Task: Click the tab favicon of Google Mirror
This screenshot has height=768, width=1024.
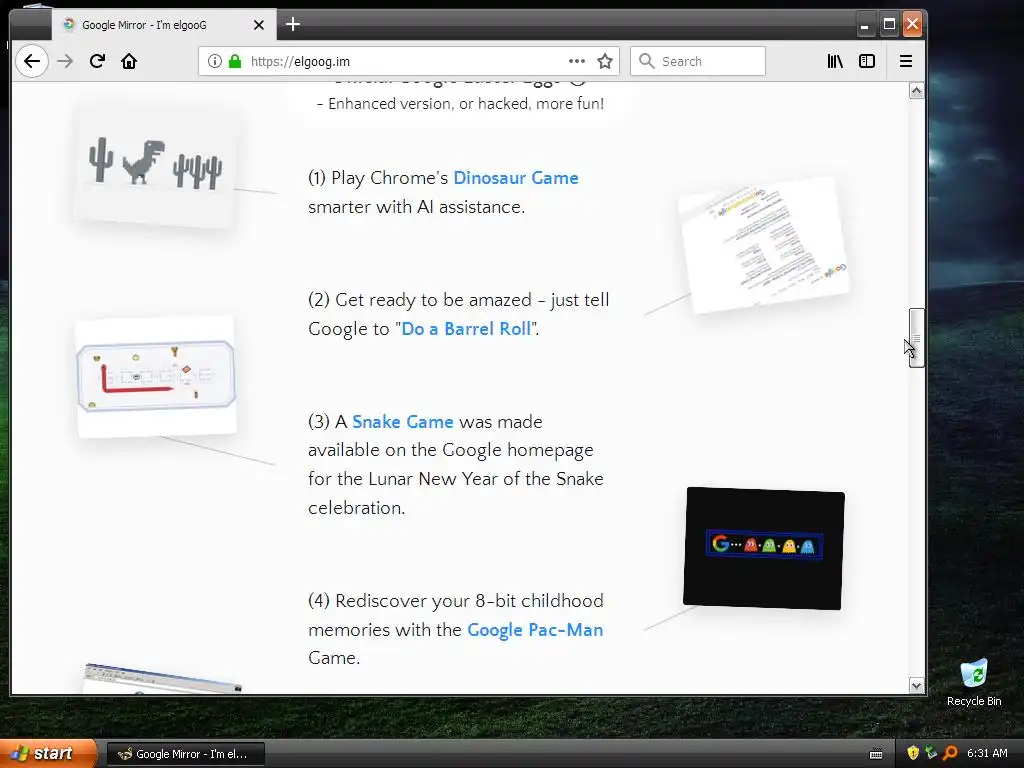Action: pyautogui.click(x=68, y=25)
